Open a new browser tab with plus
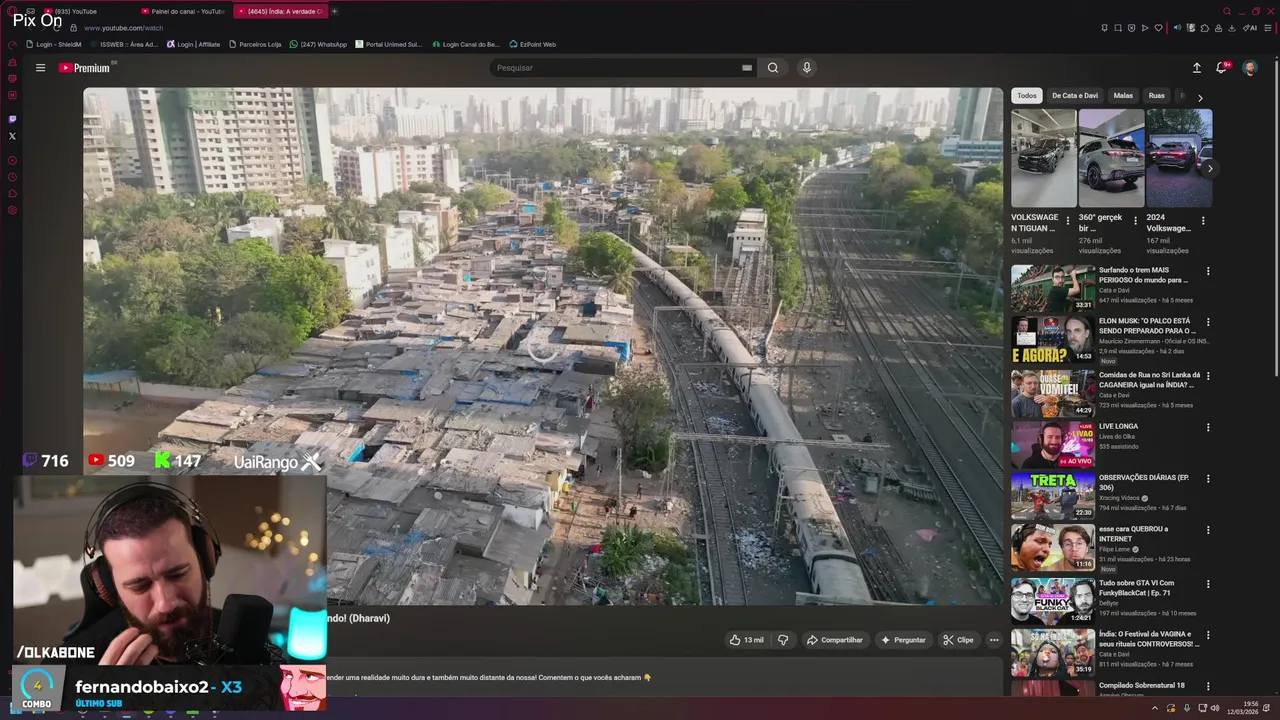This screenshot has height=720, width=1280. click(x=334, y=11)
